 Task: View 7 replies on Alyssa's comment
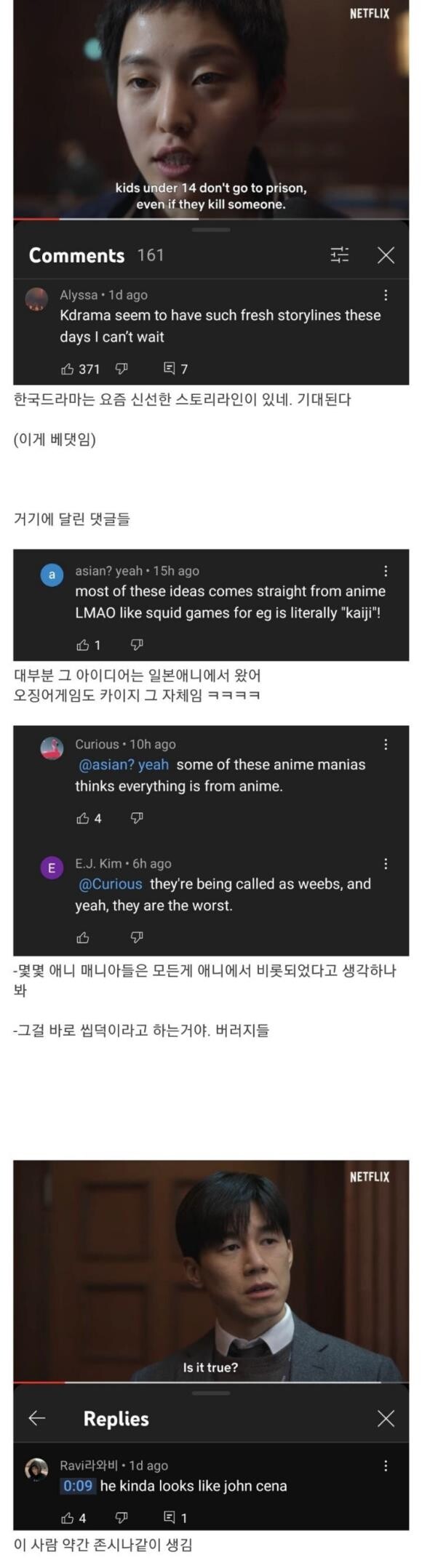(175, 369)
